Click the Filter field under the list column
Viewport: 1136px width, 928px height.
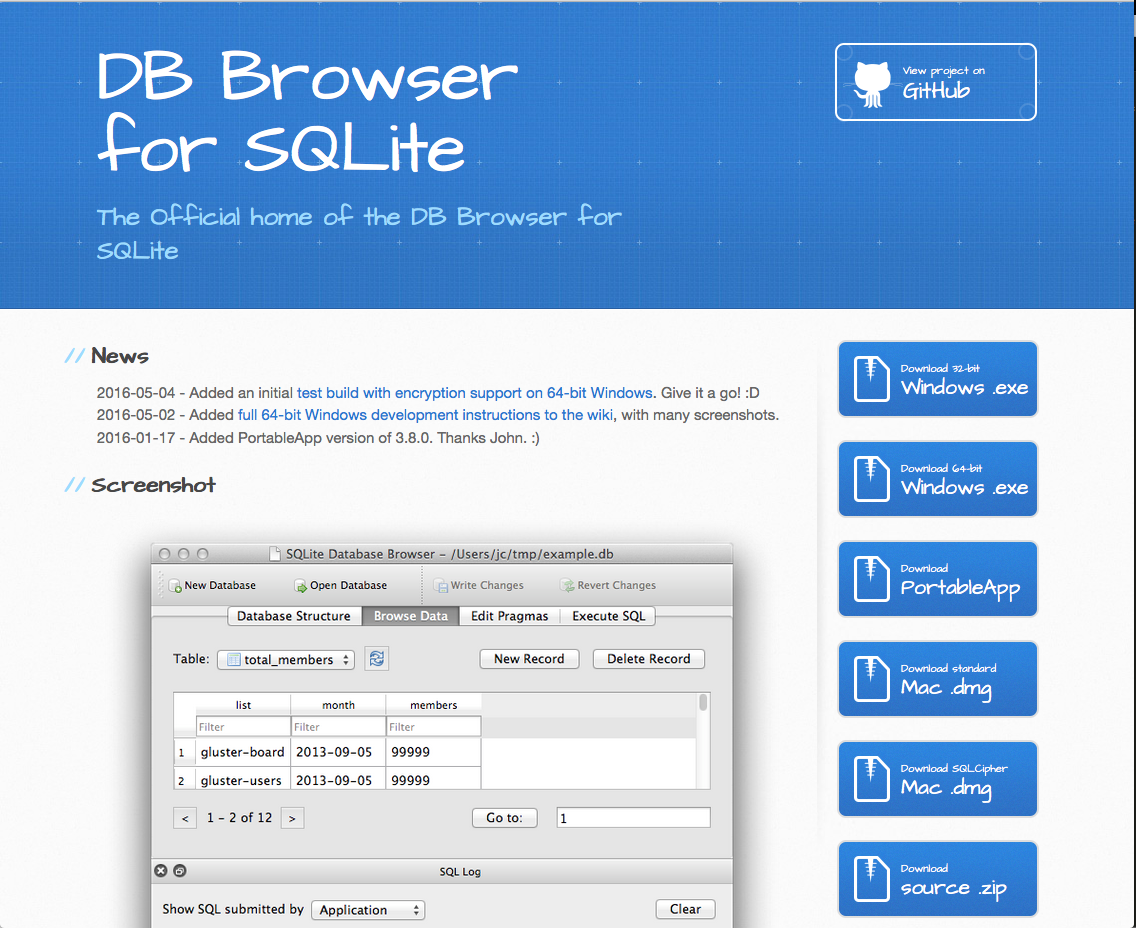tap(242, 726)
